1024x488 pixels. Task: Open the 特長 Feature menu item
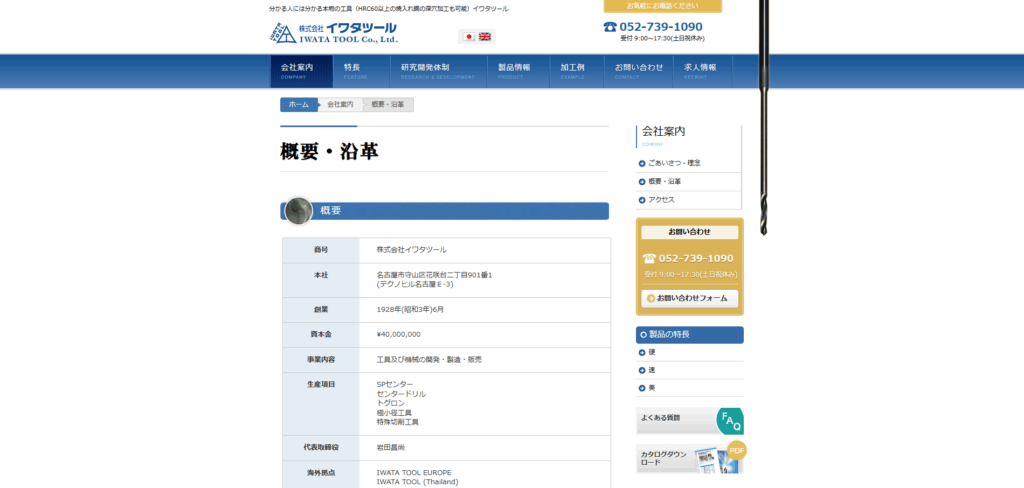(356, 70)
